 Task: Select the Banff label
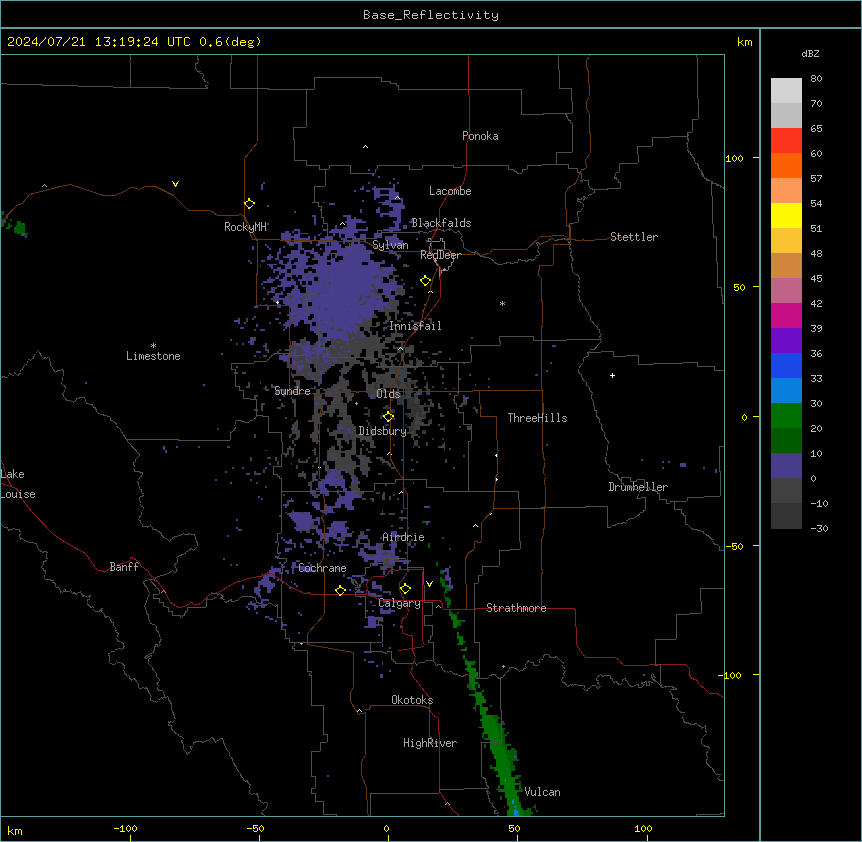tap(124, 567)
